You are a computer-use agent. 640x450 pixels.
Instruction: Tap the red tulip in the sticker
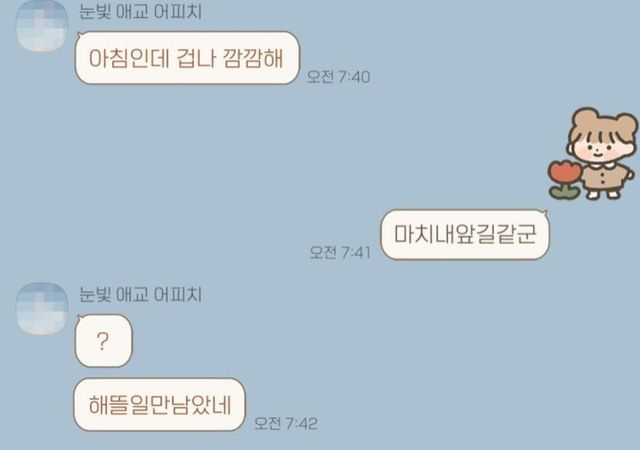564,171
